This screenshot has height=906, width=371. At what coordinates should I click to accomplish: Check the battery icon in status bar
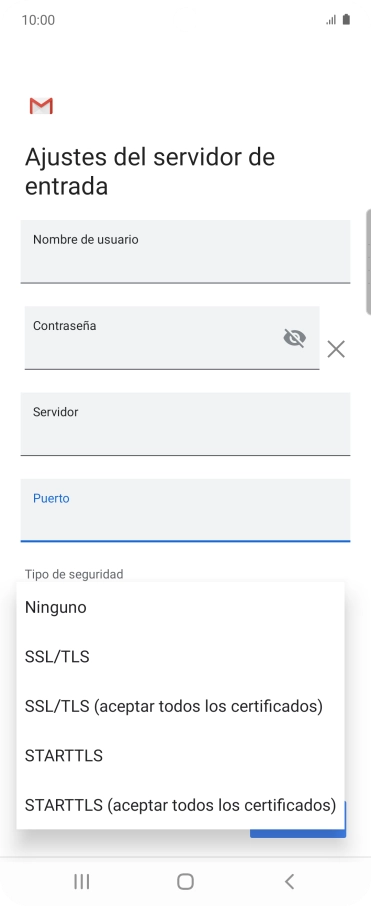click(346, 20)
